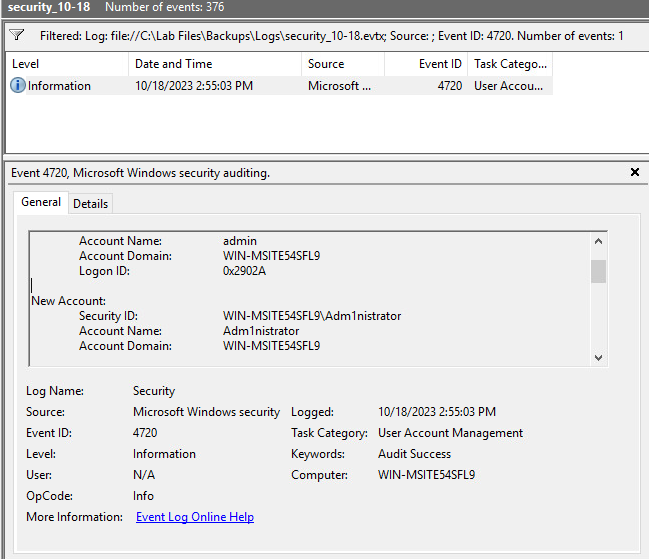Select the General tab

41,202
